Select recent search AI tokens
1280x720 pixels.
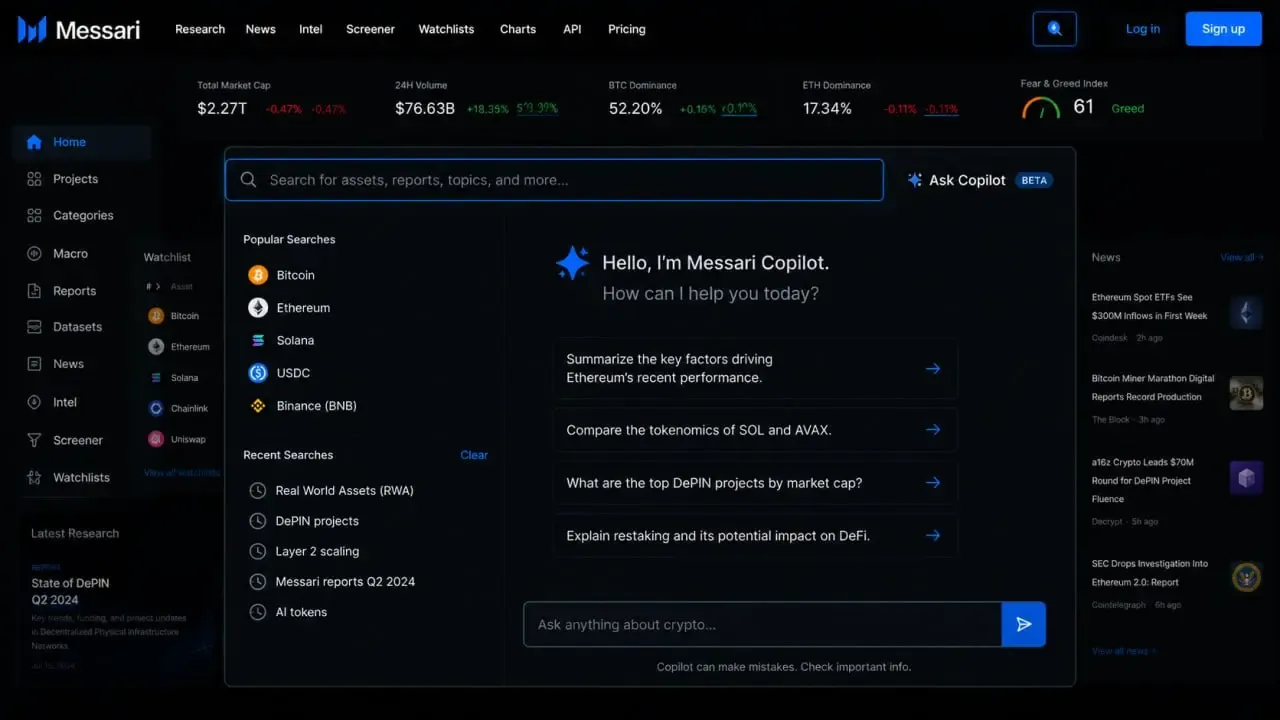click(288, 612)
